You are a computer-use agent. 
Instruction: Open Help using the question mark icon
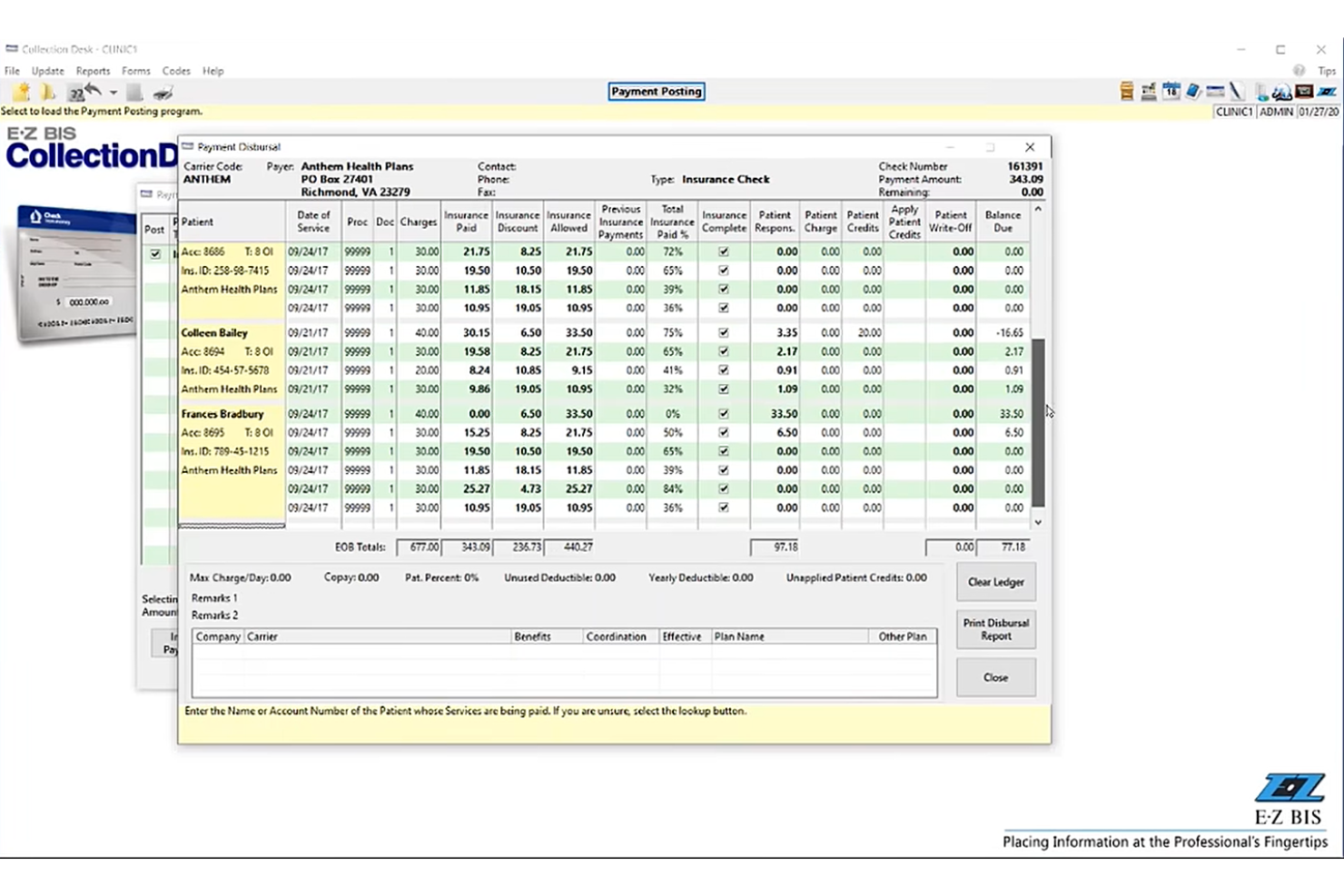coord(1299,70)
